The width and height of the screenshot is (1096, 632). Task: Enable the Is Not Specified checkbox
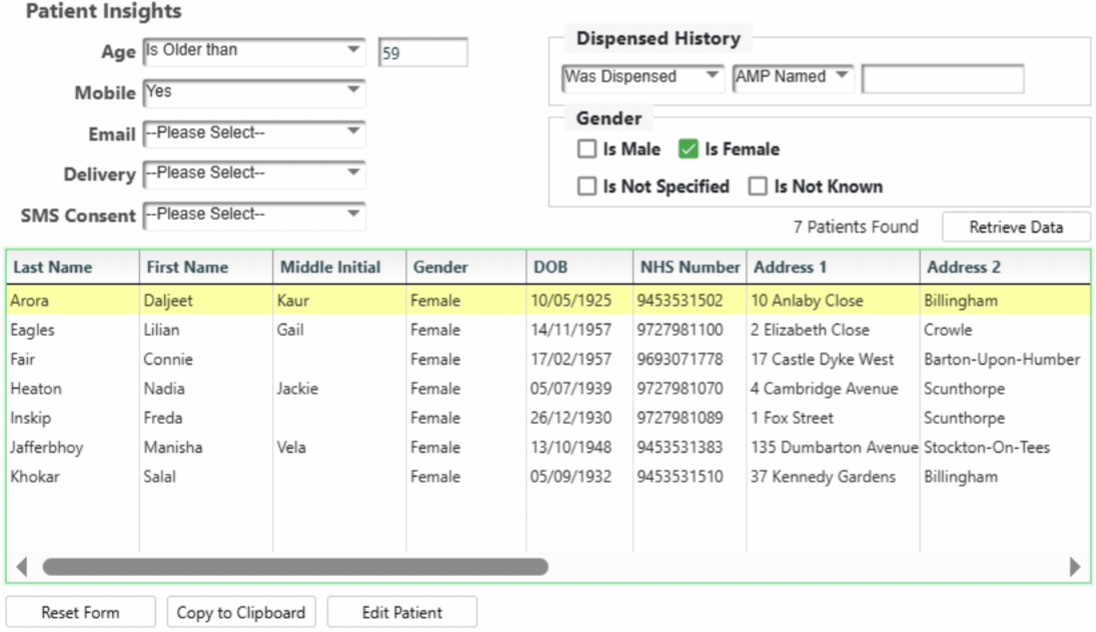(x=587, y=187)
